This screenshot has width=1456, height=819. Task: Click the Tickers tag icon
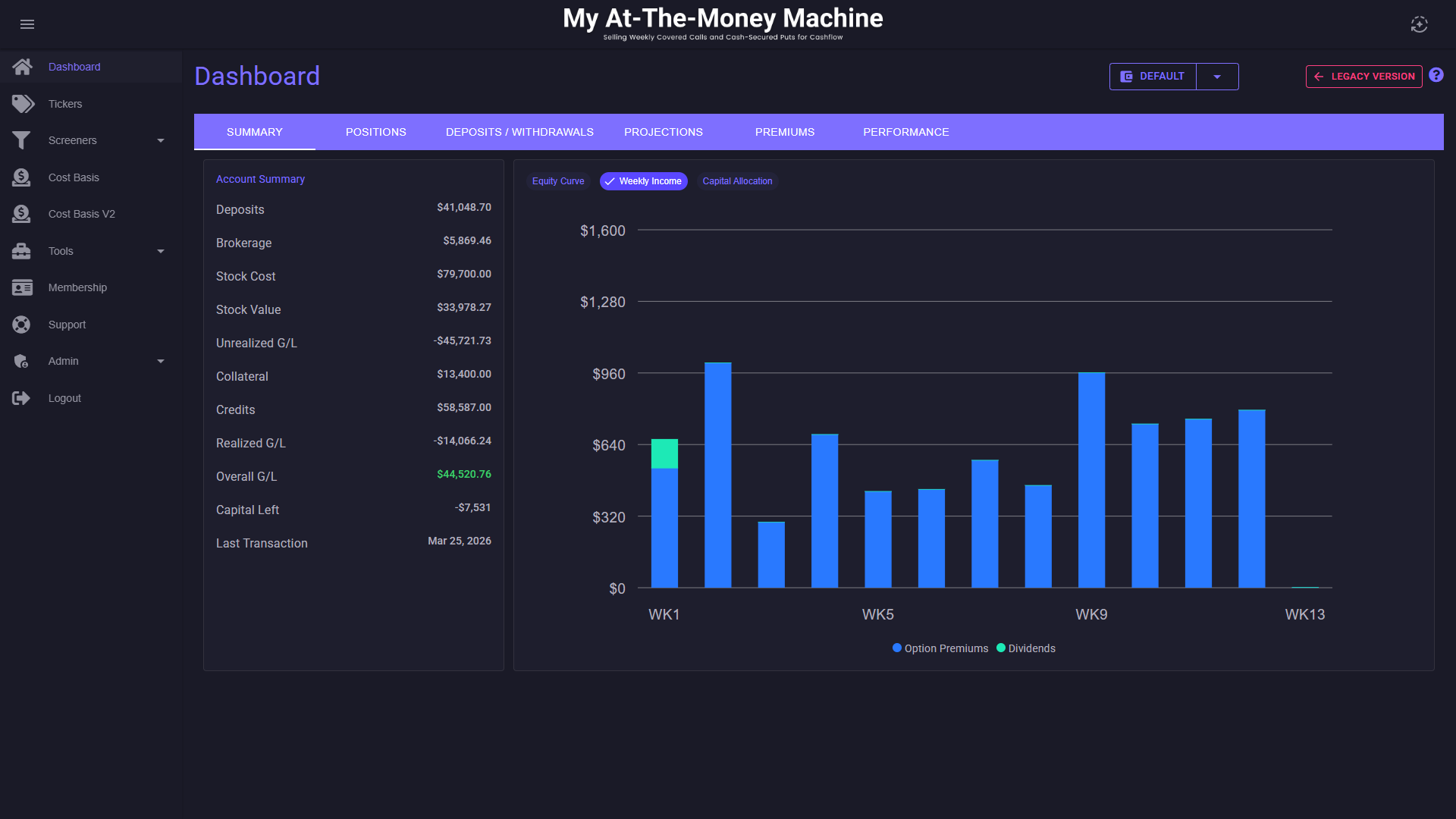pos(23,104)
